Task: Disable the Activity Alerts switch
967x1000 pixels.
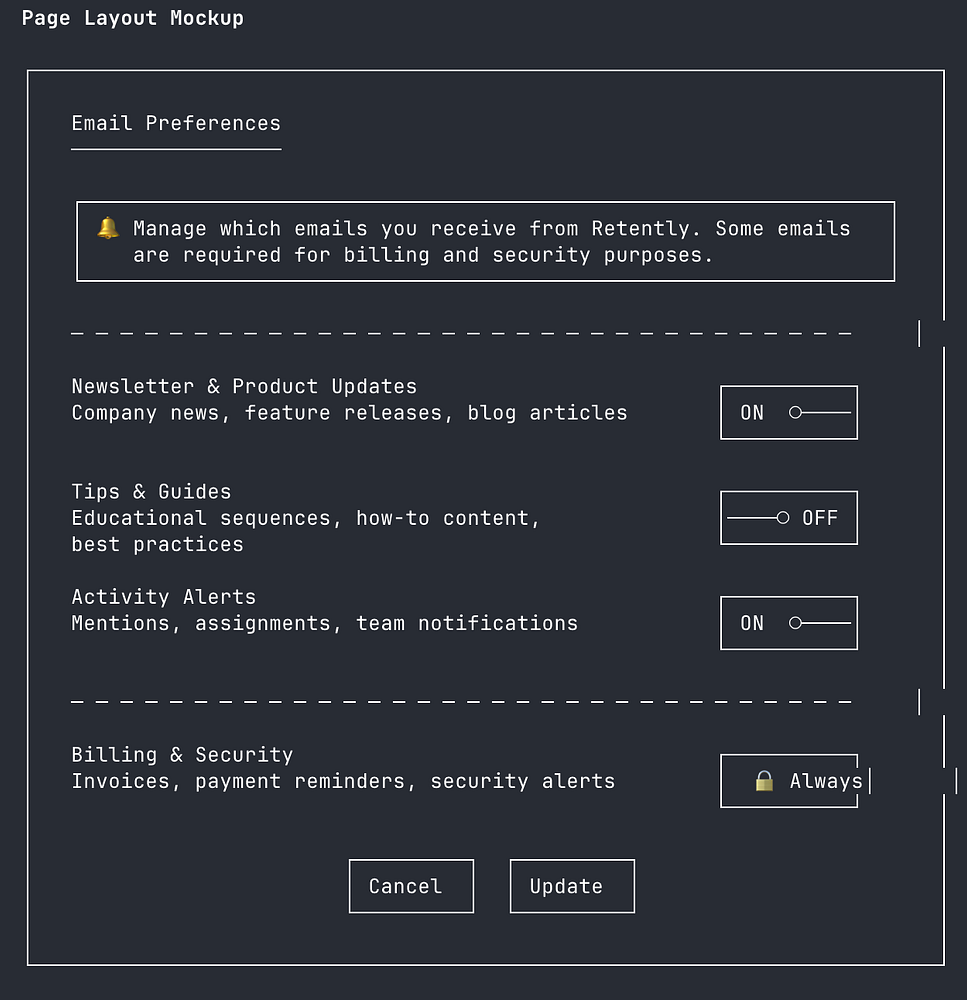Action: (x=789, y=623)
